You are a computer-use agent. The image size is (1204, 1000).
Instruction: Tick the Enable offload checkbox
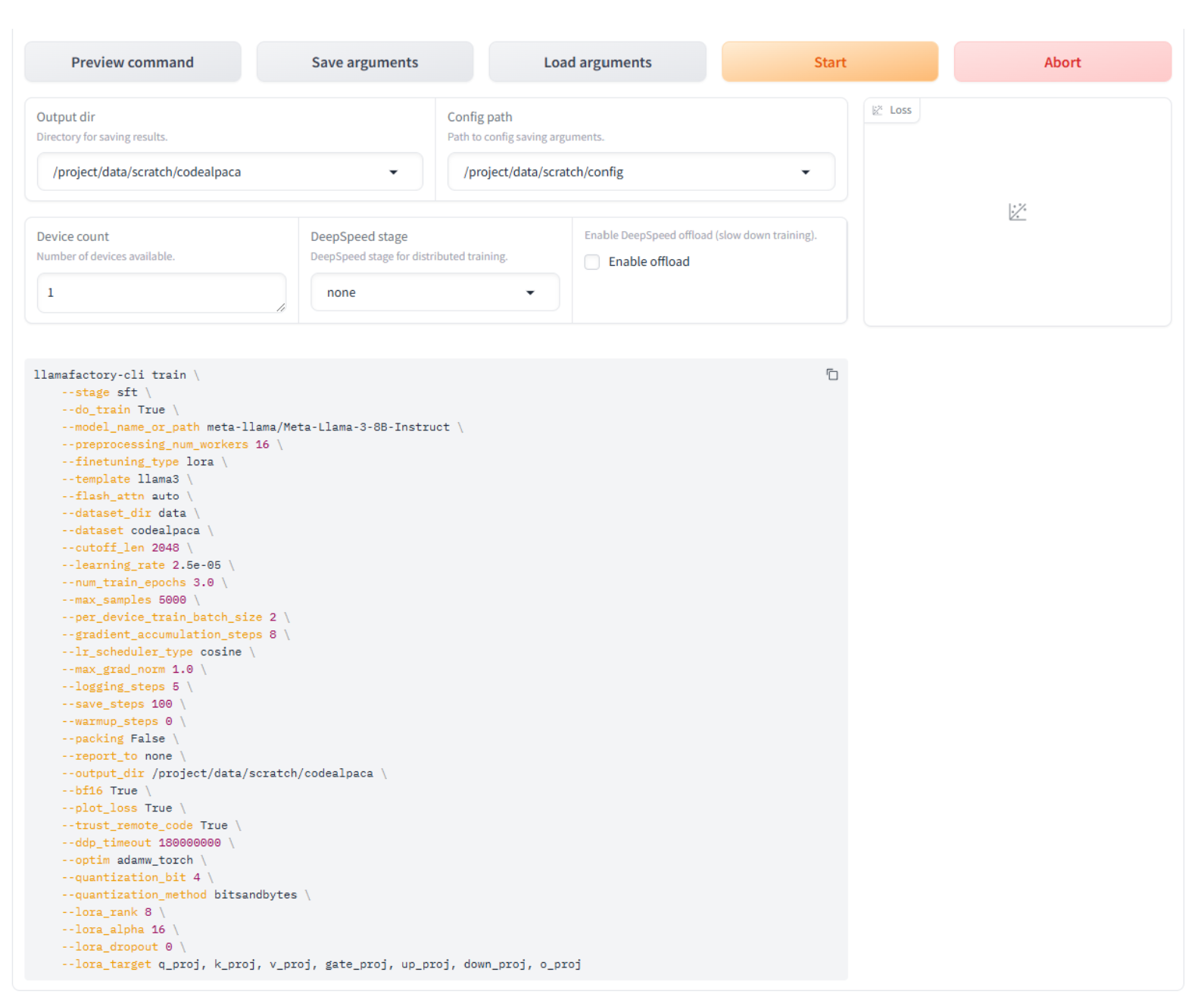[x=592, y=262]
